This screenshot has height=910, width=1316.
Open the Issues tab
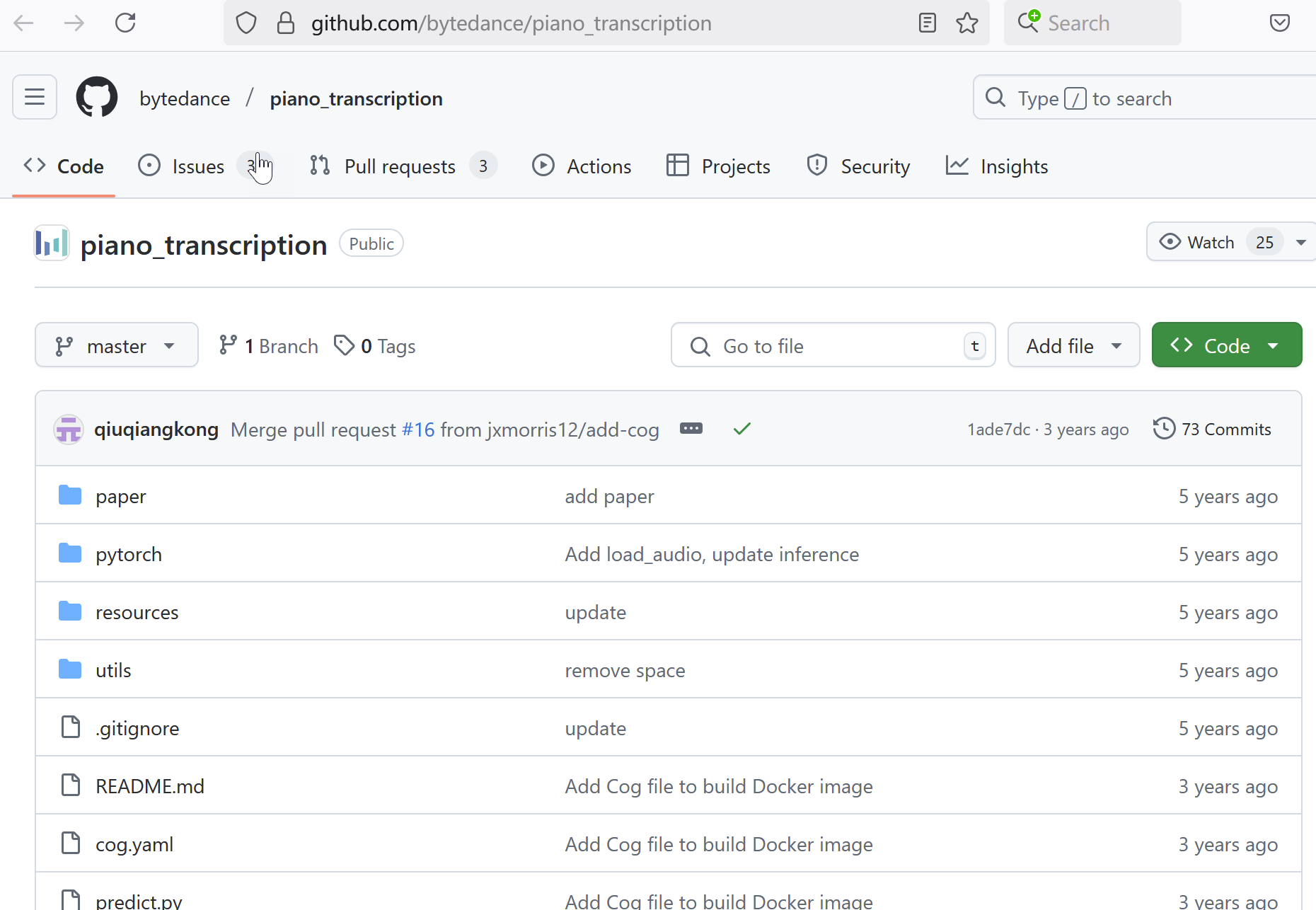204,166
